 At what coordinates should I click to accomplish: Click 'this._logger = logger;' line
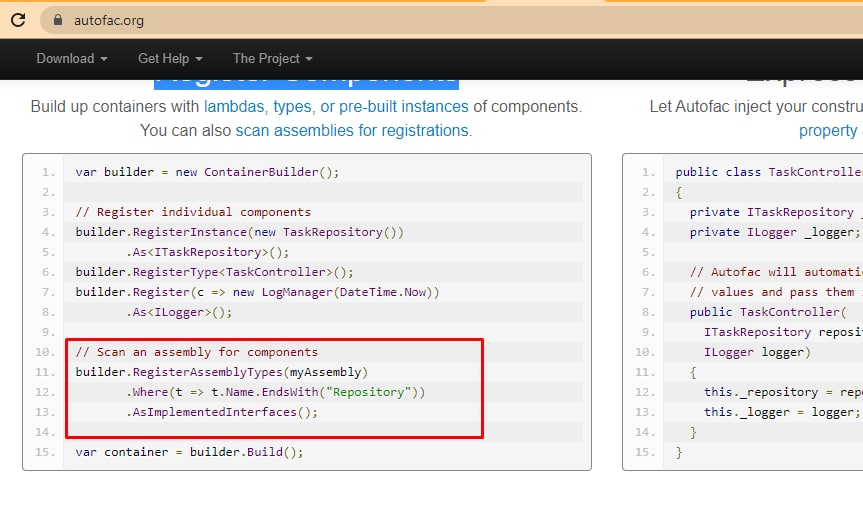click(x=782, y=412)
